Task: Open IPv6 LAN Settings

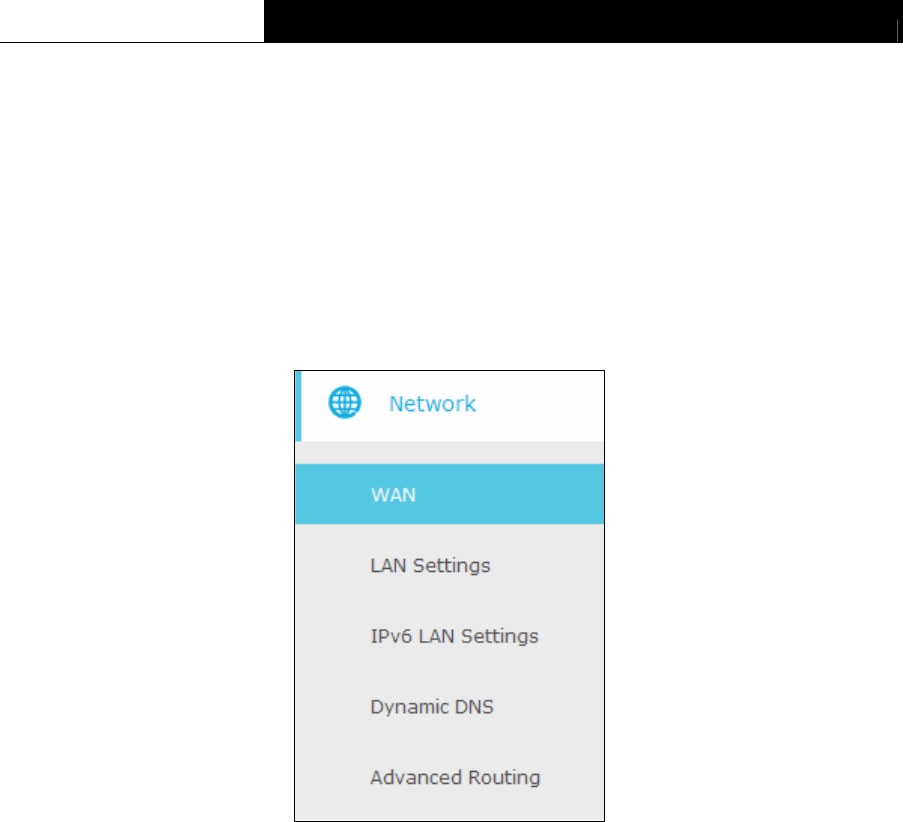Action: 449,636
